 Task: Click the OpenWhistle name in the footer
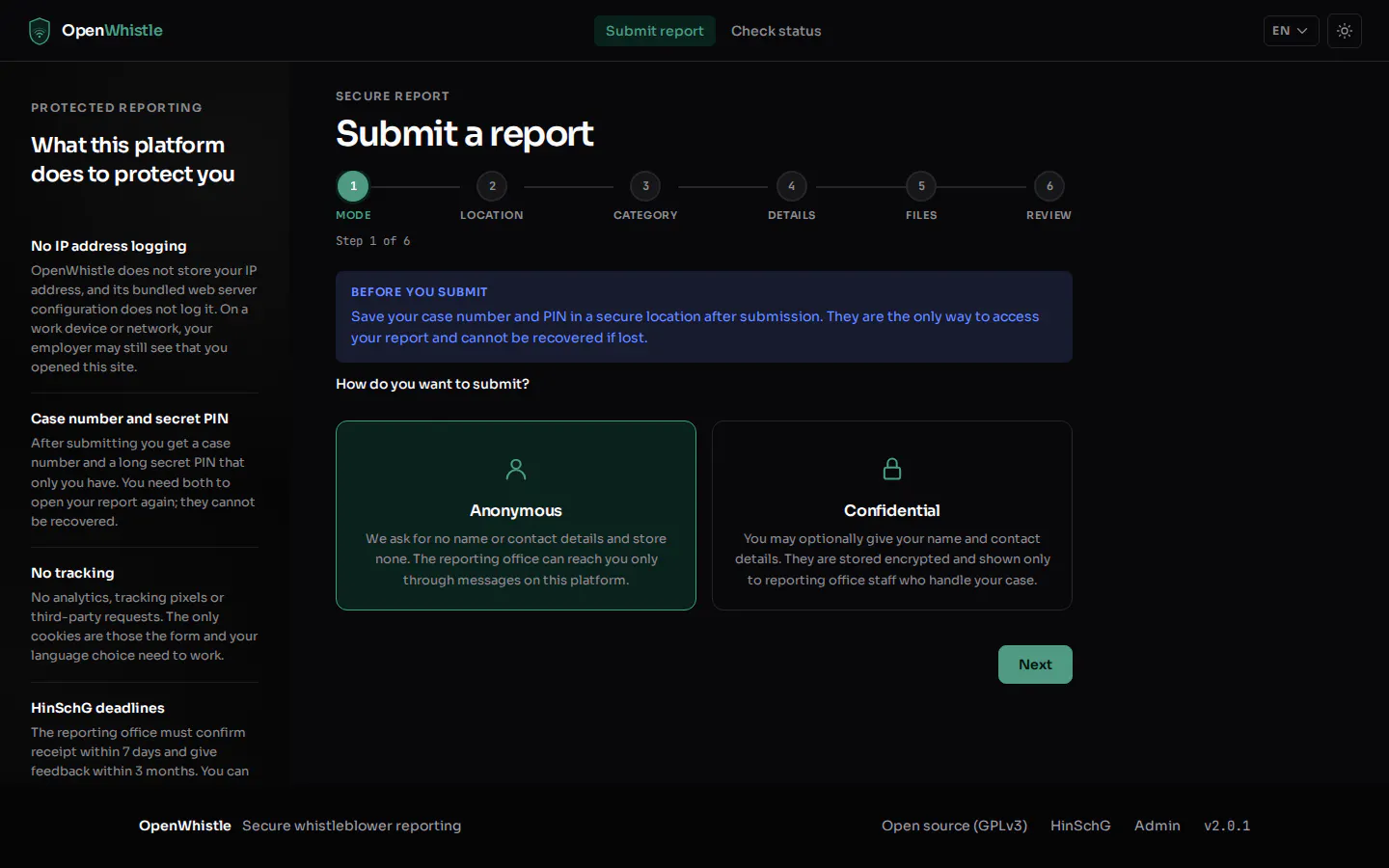(185, 826)
